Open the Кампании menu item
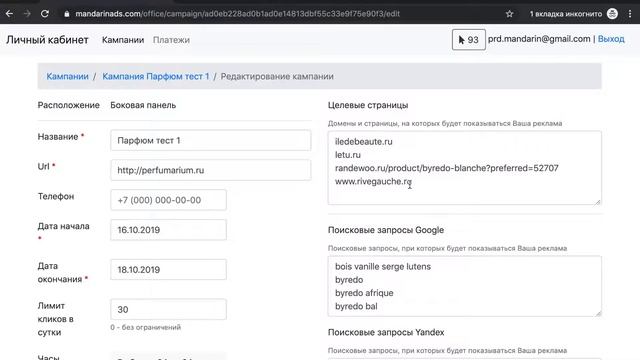 click(123, 40)
